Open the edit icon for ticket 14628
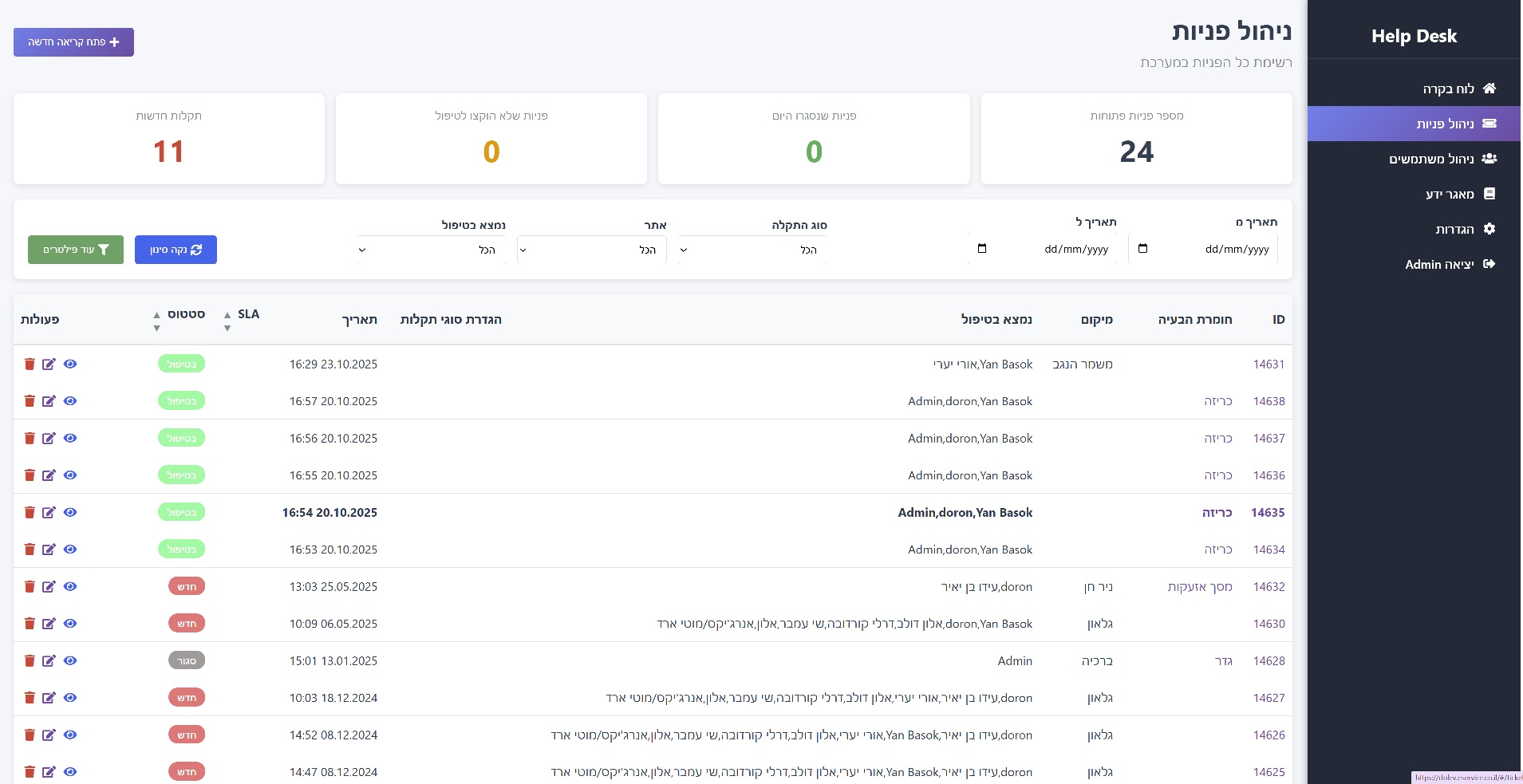This screenshot has width=1523, height=784. 49,661
